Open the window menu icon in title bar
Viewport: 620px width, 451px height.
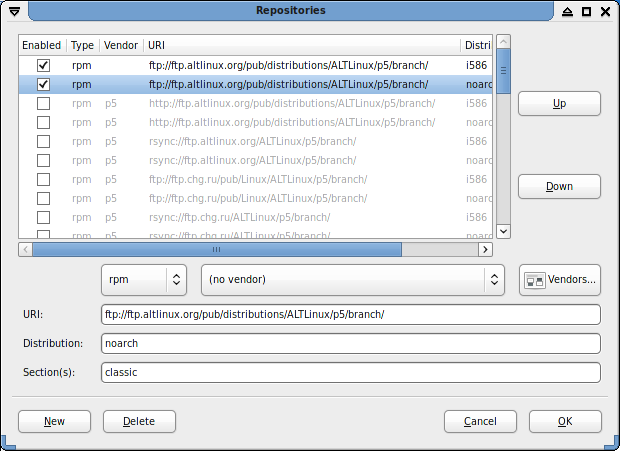pyautogui.click(x=14, y=12)
